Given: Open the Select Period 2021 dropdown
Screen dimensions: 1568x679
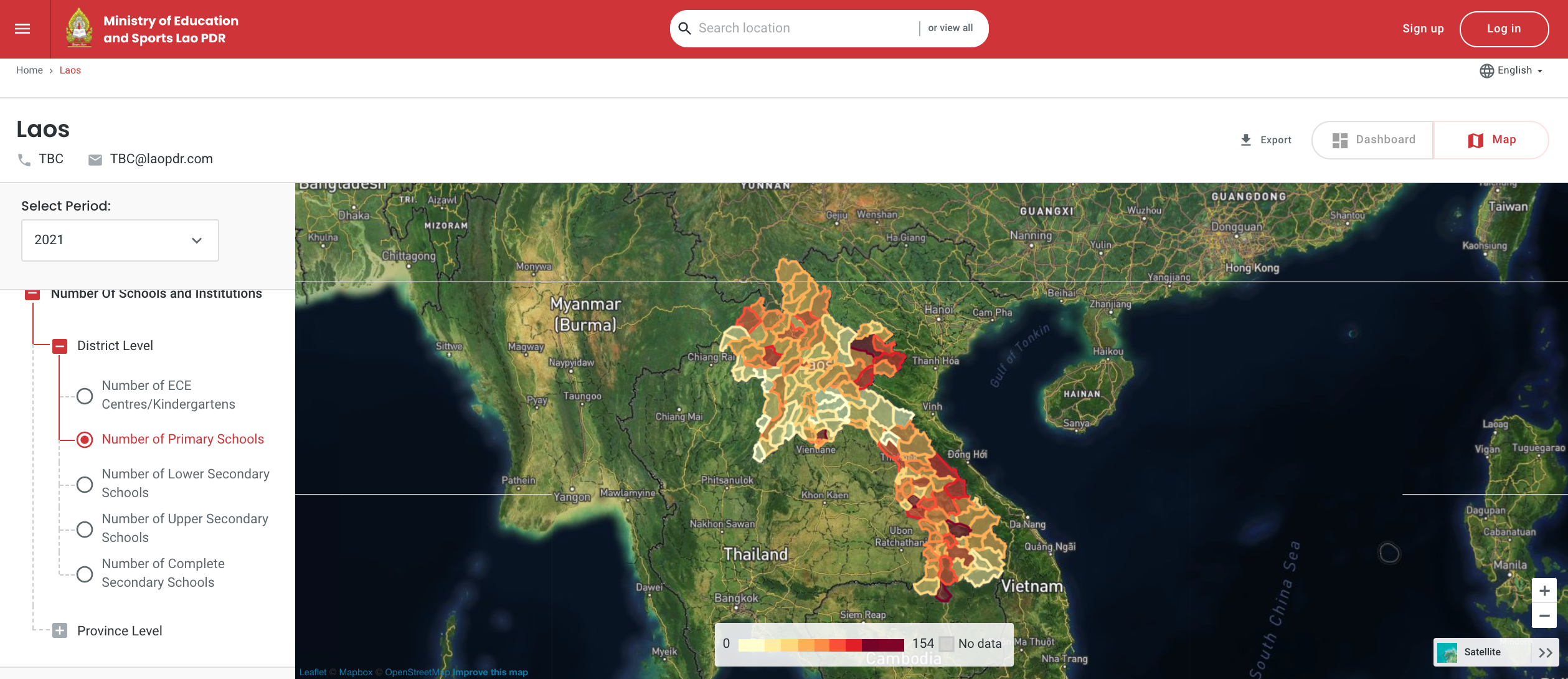Looking at the screenshot, I should [x=120, y=240].
